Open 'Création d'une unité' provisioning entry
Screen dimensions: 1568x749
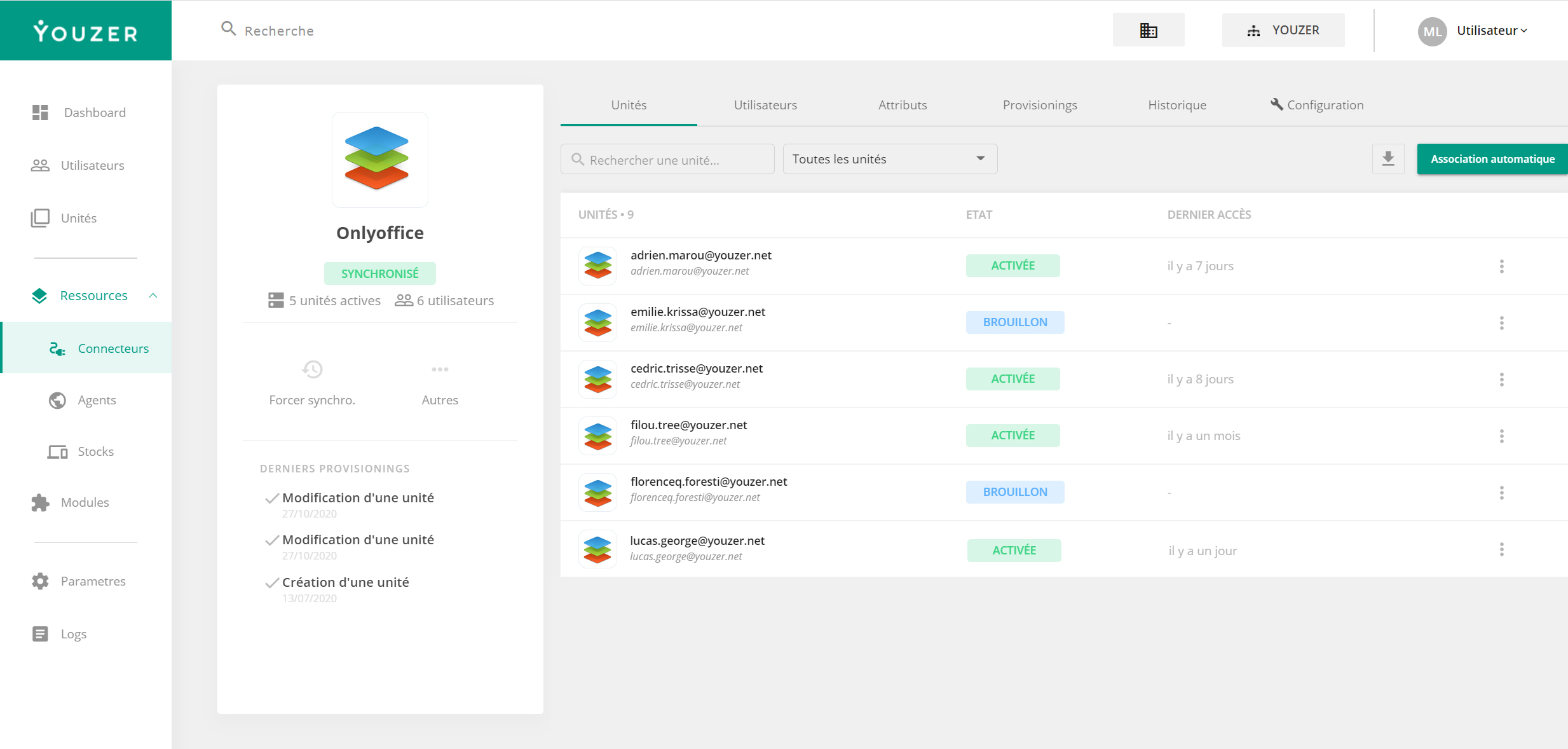coord(345,582)
